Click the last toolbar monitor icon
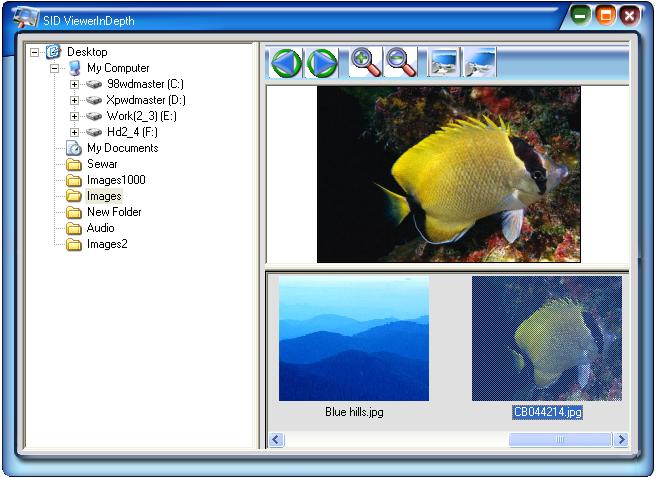This screenshot has width=656, height=478. [x=479, y=62]
